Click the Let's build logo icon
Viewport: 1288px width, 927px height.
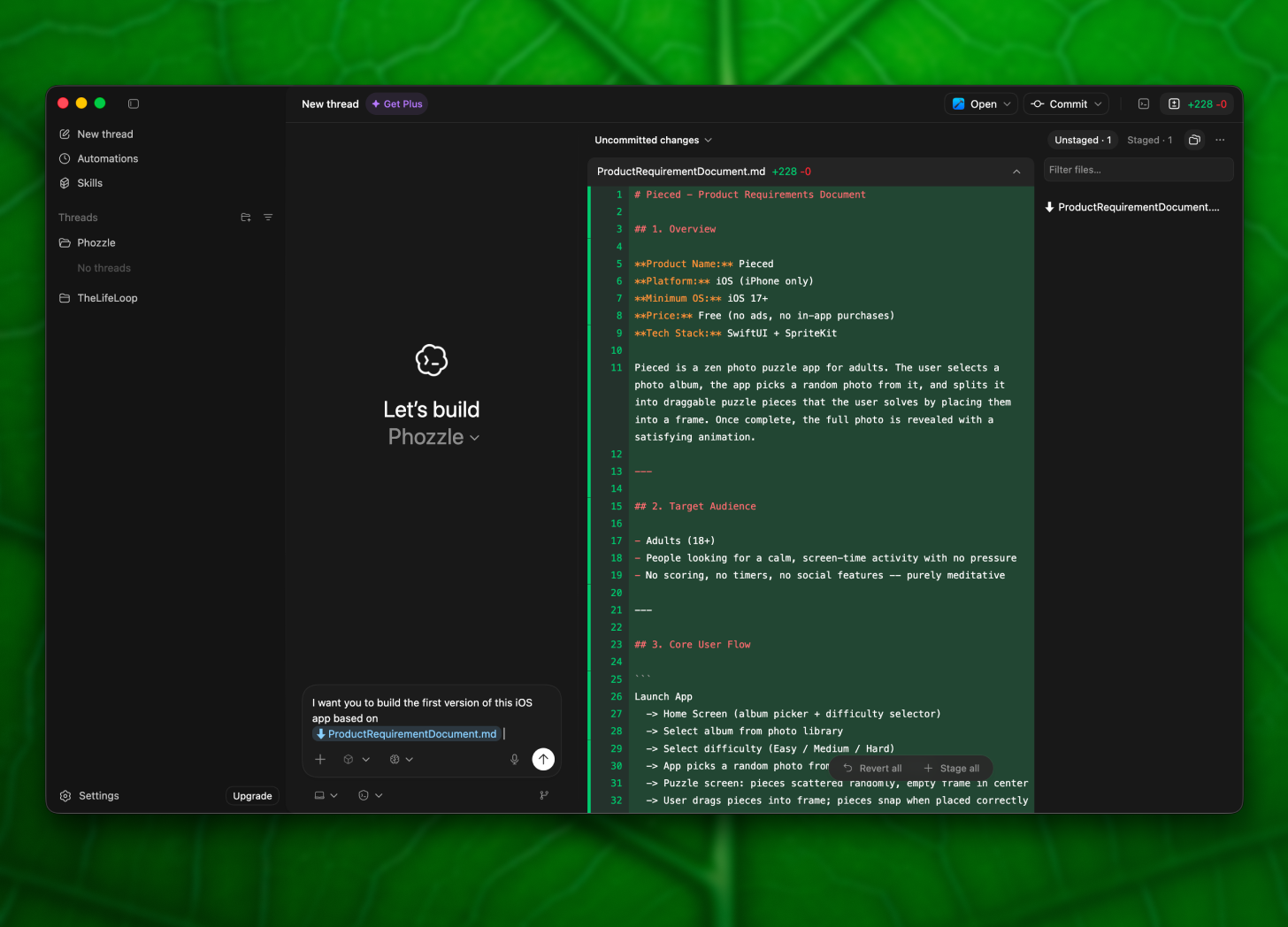point(432,360)
